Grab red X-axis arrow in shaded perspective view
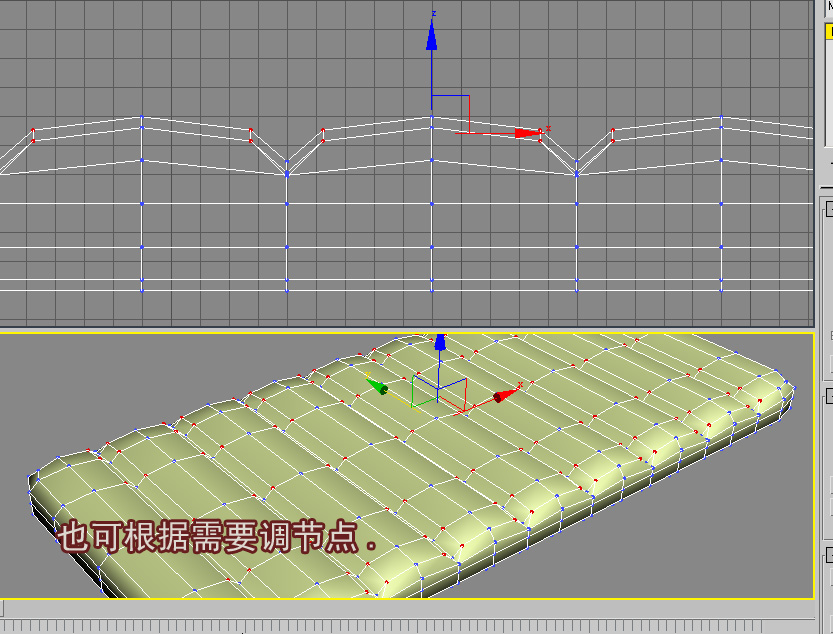Viewport: 833px width, 634px height. (506, 395)
